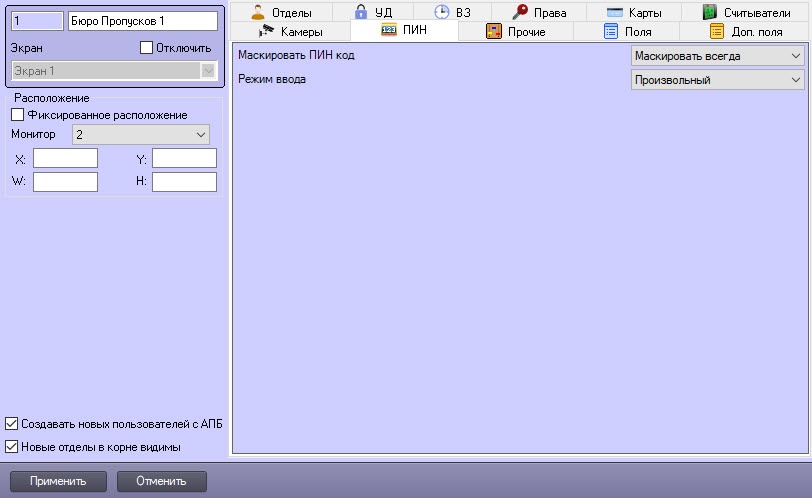Click the X coordinate input field
Screen dimensions: 812x498
[x=65, y=158]
